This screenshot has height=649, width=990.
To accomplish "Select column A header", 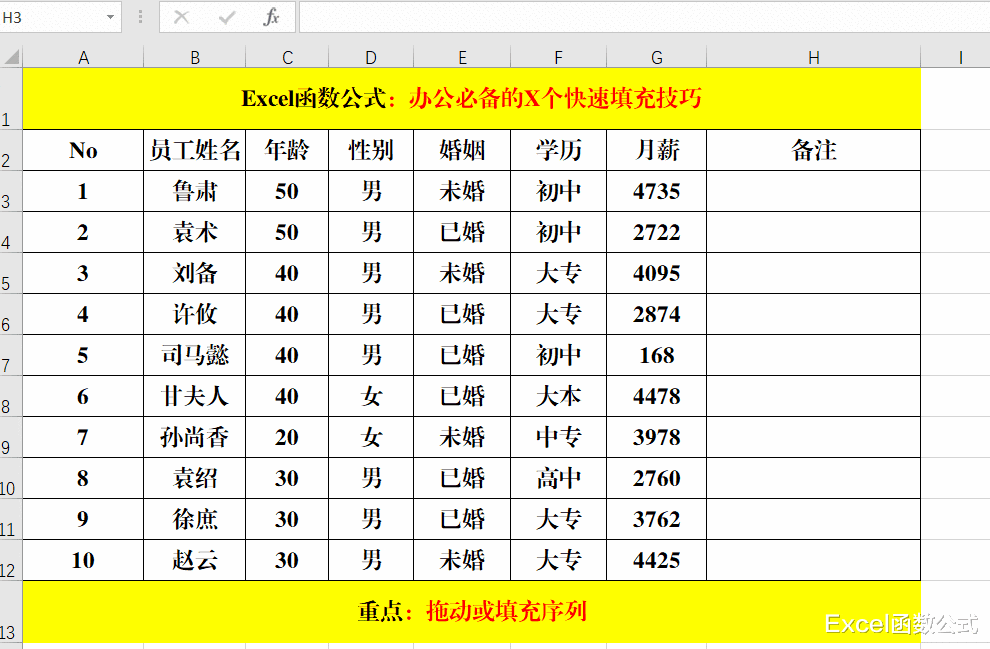I will 83,58.
